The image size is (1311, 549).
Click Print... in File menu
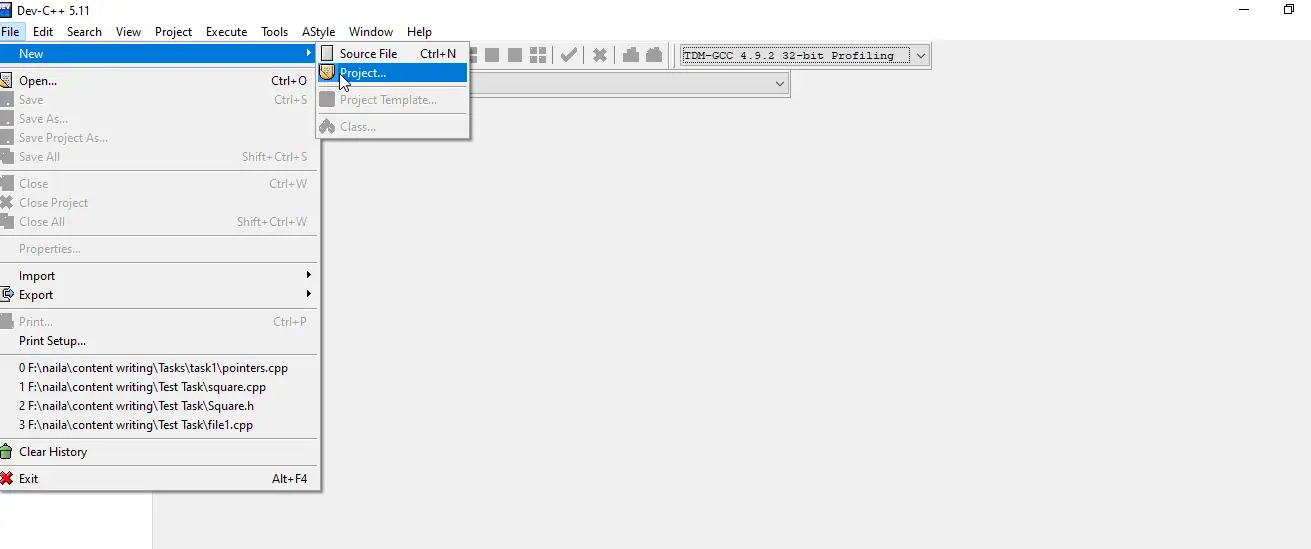tap(159, 322)
